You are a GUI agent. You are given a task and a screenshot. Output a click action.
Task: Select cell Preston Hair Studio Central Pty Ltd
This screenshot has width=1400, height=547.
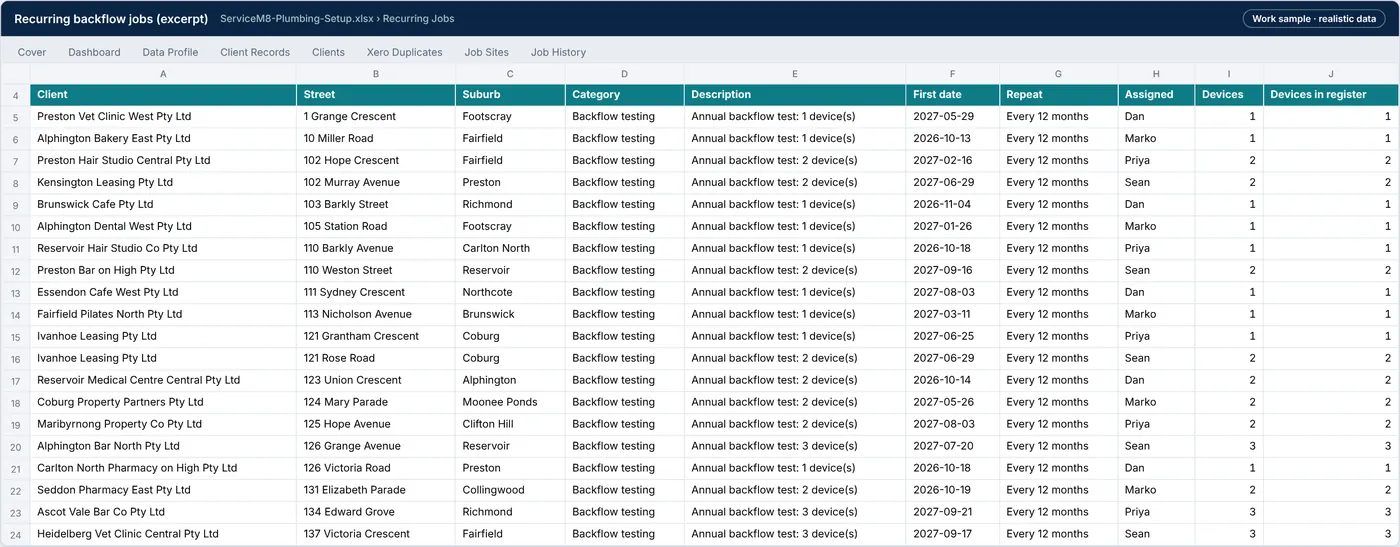[163, 161]
